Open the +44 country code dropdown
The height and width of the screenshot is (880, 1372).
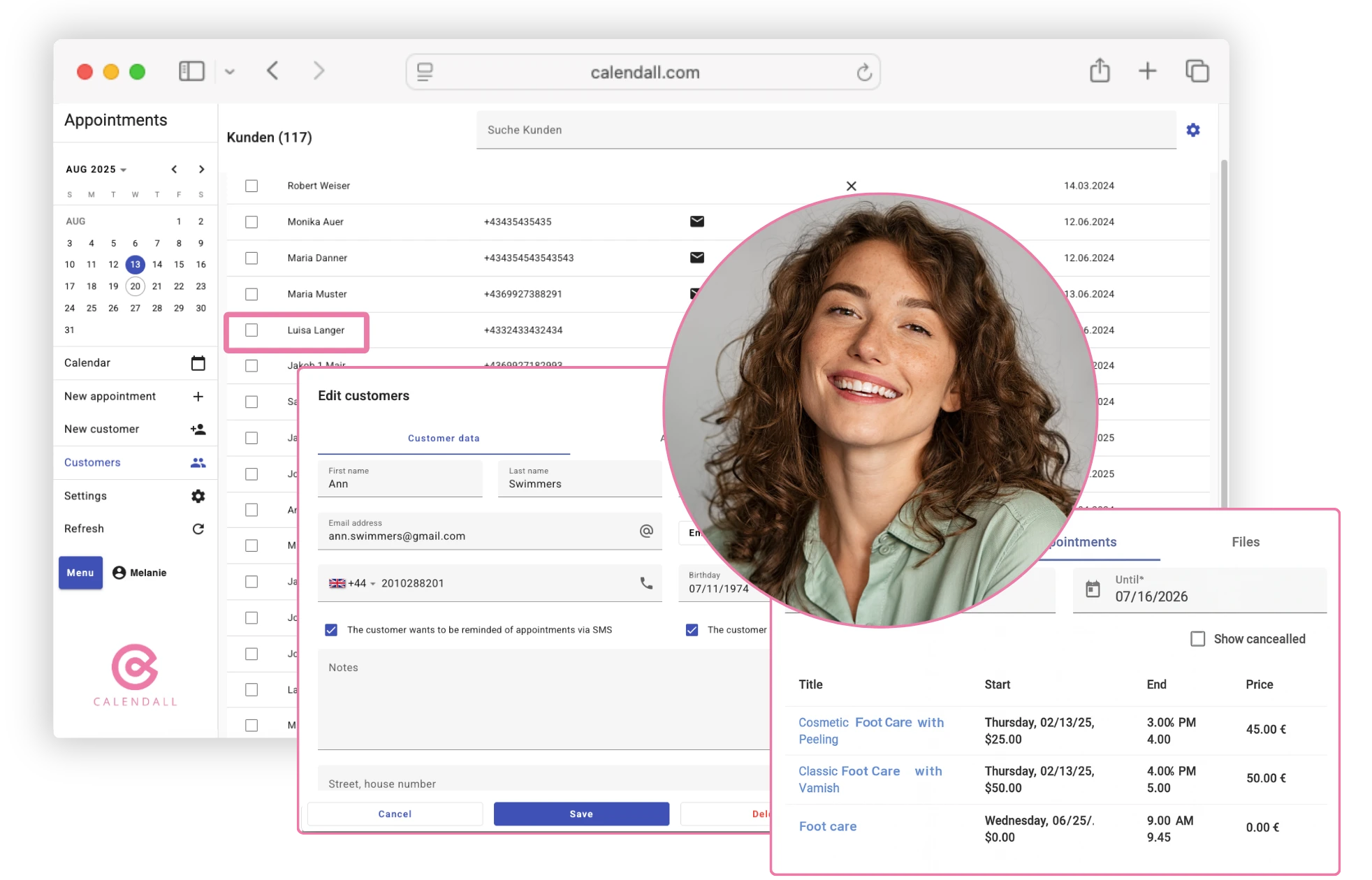tap(358, 582)
